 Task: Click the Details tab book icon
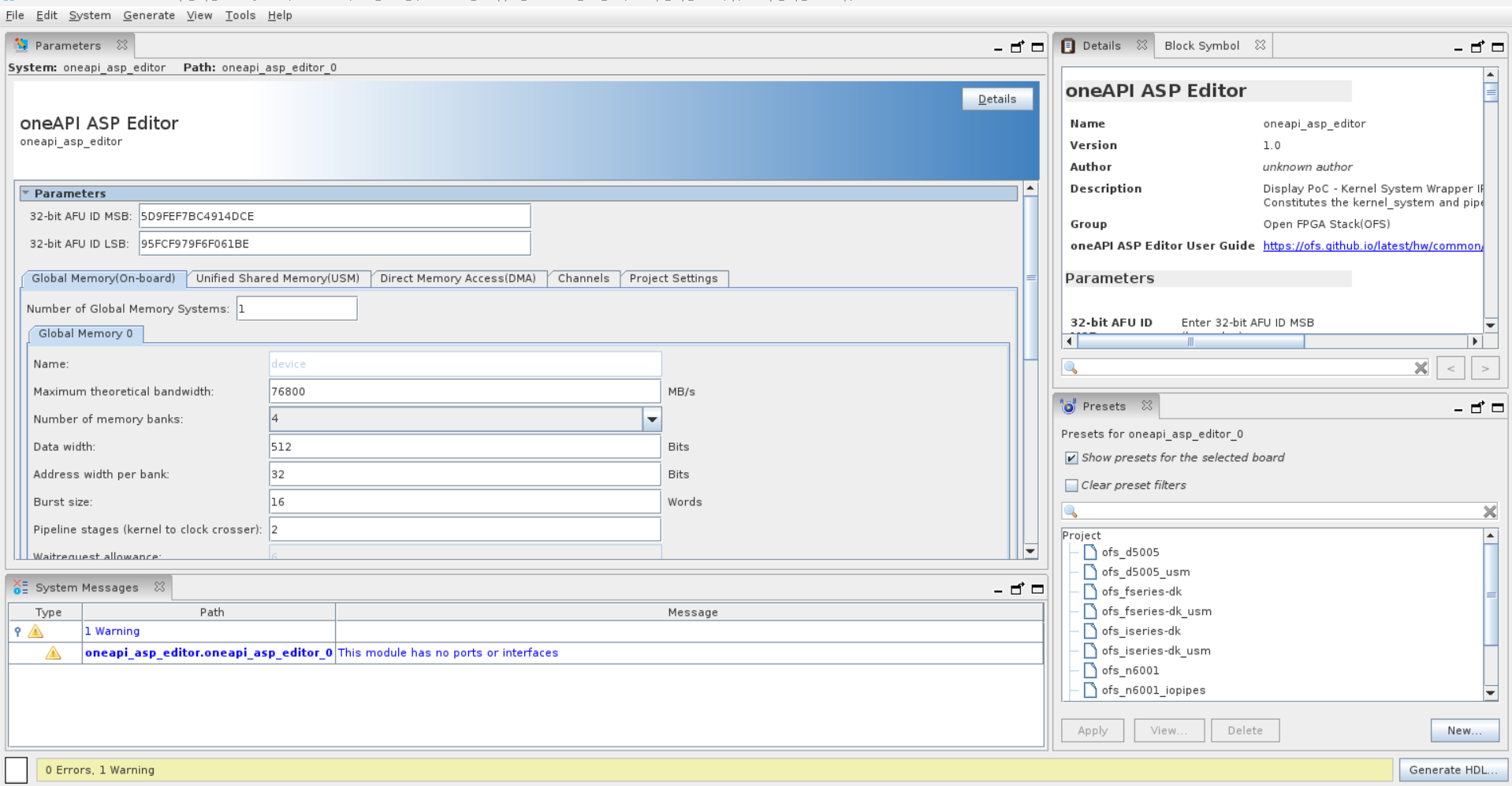[1068, 46]
